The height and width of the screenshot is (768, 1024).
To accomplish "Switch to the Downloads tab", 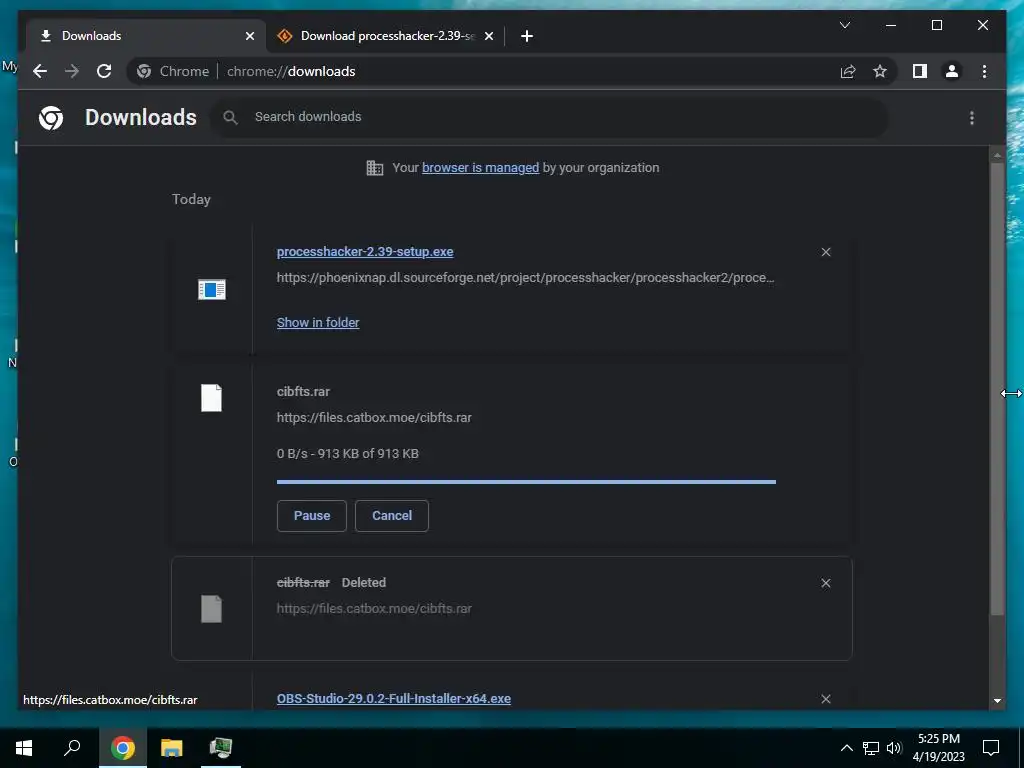I will click(146, 36).
